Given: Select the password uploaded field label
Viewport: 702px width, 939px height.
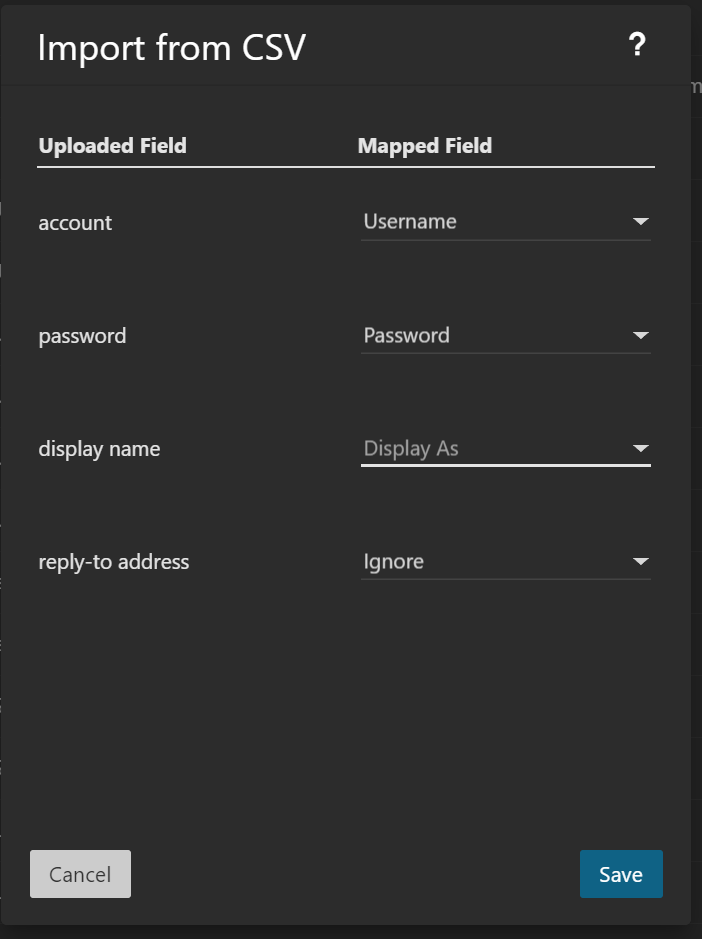Looking at the screenshot, I should coord(82,336).
